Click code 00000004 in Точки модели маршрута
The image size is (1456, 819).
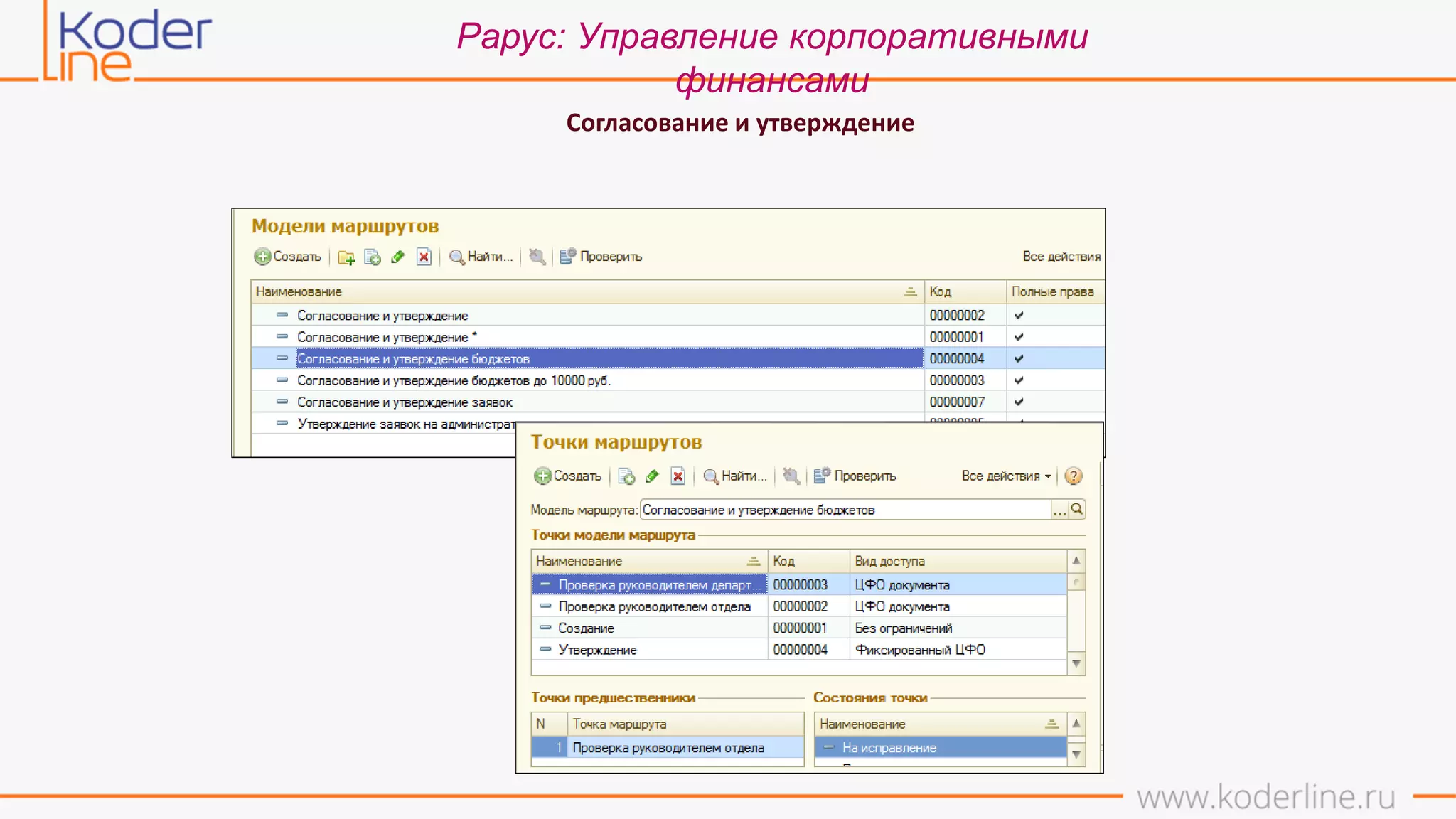click(808, 650)
